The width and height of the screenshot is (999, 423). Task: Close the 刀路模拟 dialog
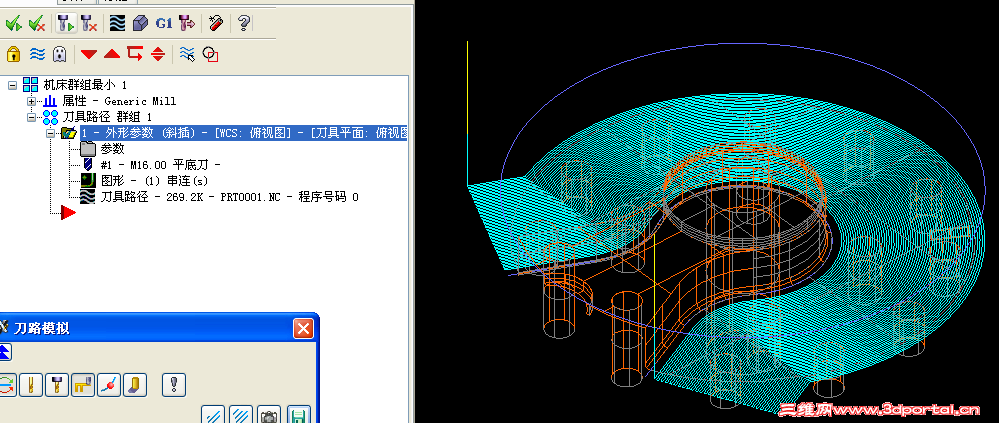click(x=303, y=328)
